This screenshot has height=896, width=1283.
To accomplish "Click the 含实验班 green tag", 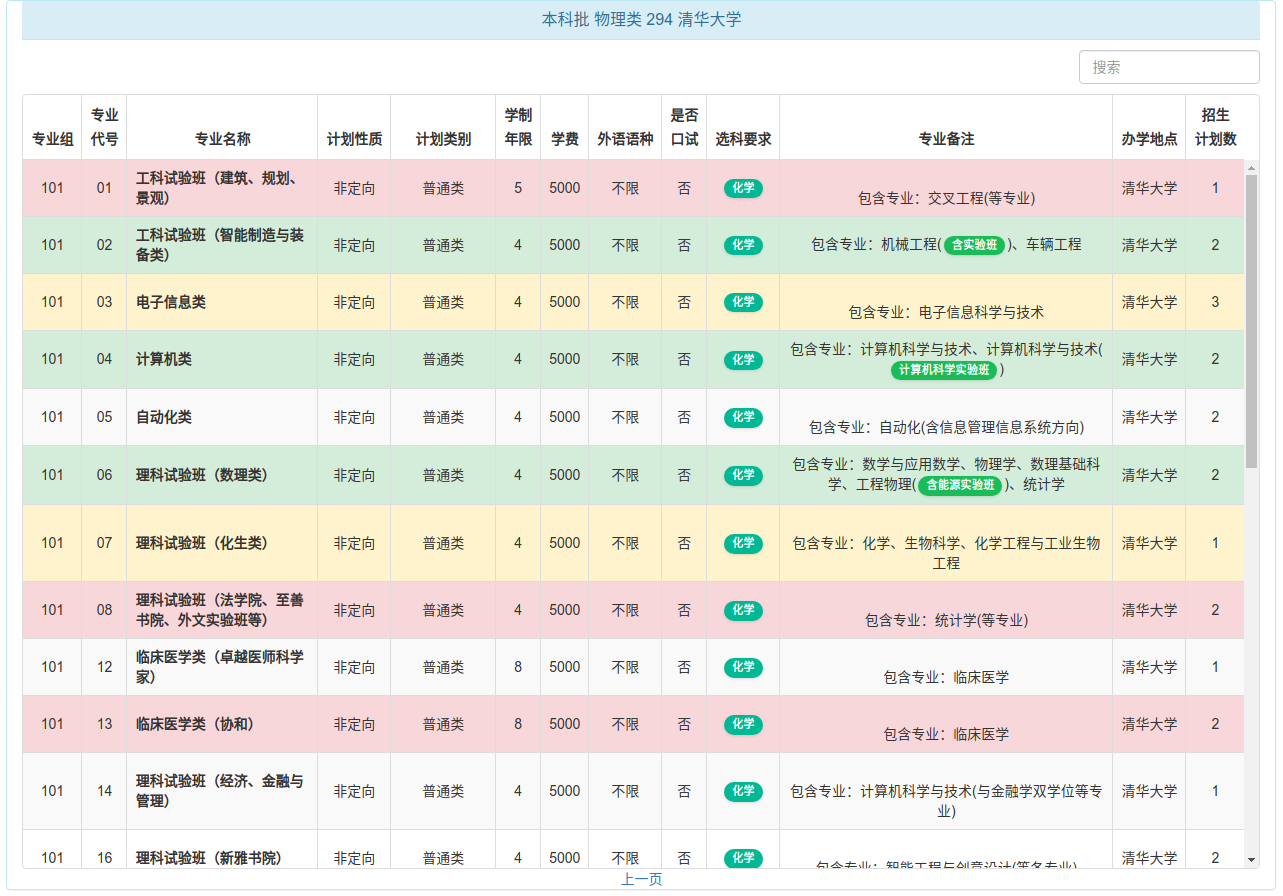I will coord(974,245).
